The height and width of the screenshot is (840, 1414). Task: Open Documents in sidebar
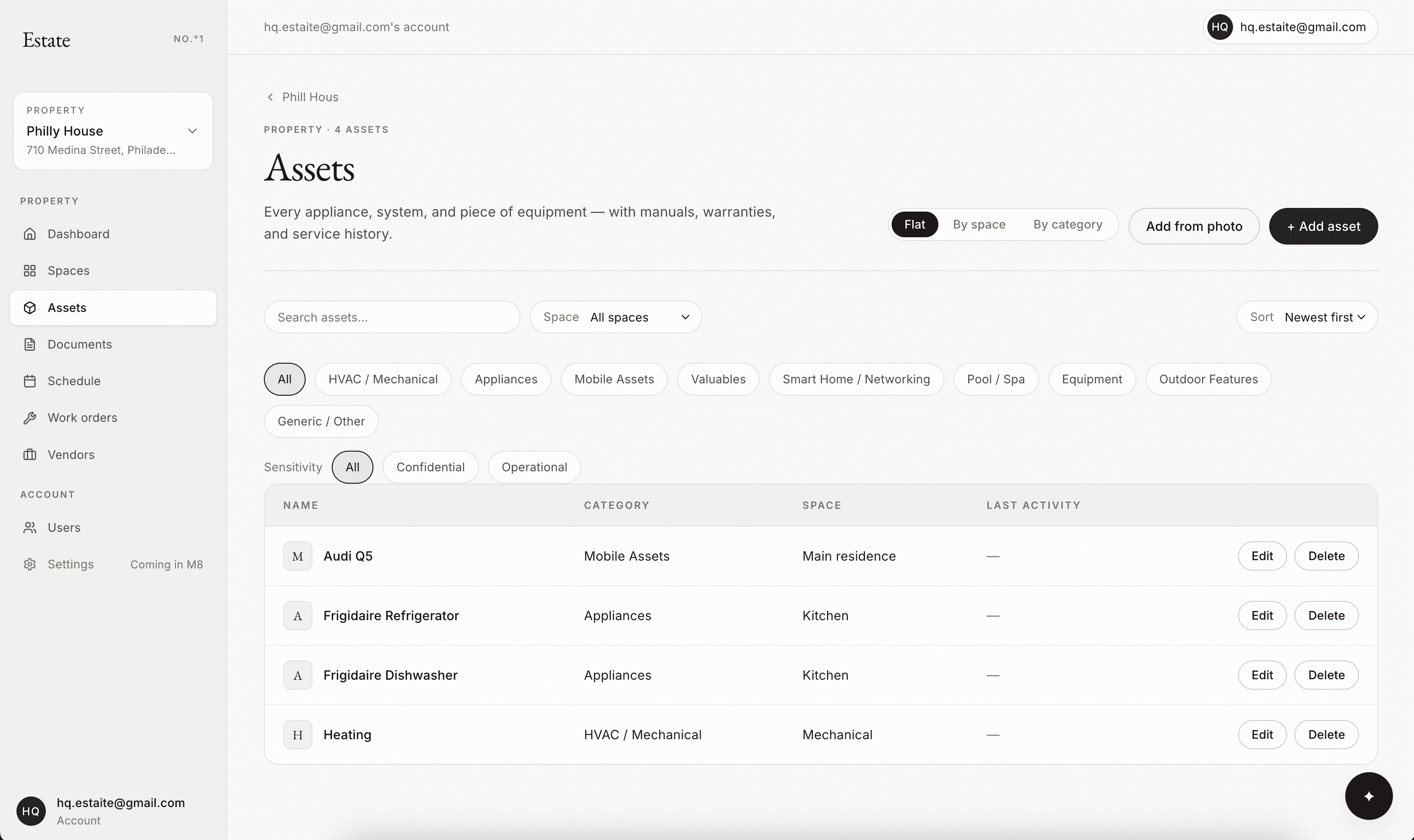113,344
